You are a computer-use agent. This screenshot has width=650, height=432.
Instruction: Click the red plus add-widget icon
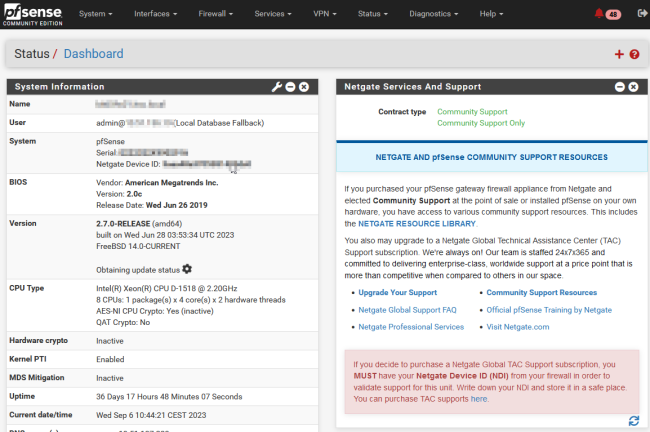point(619,54)
